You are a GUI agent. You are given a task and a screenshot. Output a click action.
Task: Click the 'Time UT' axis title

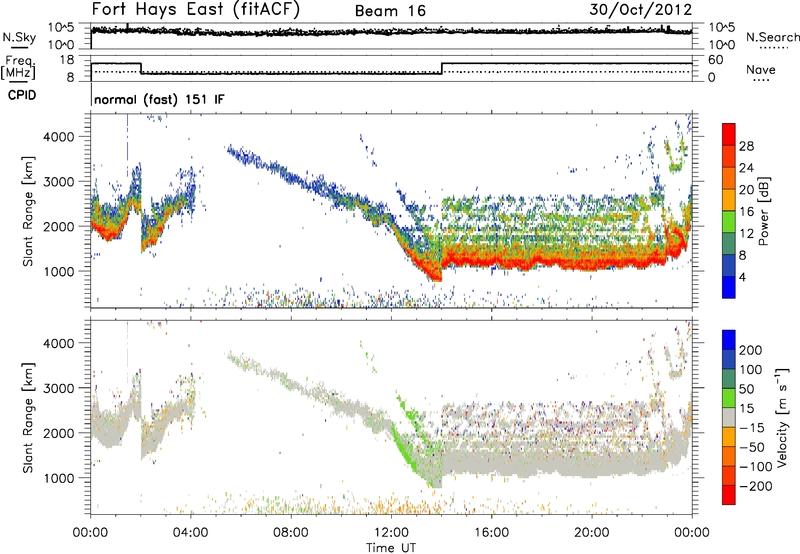pyautogui.click(x=391, y=548)
